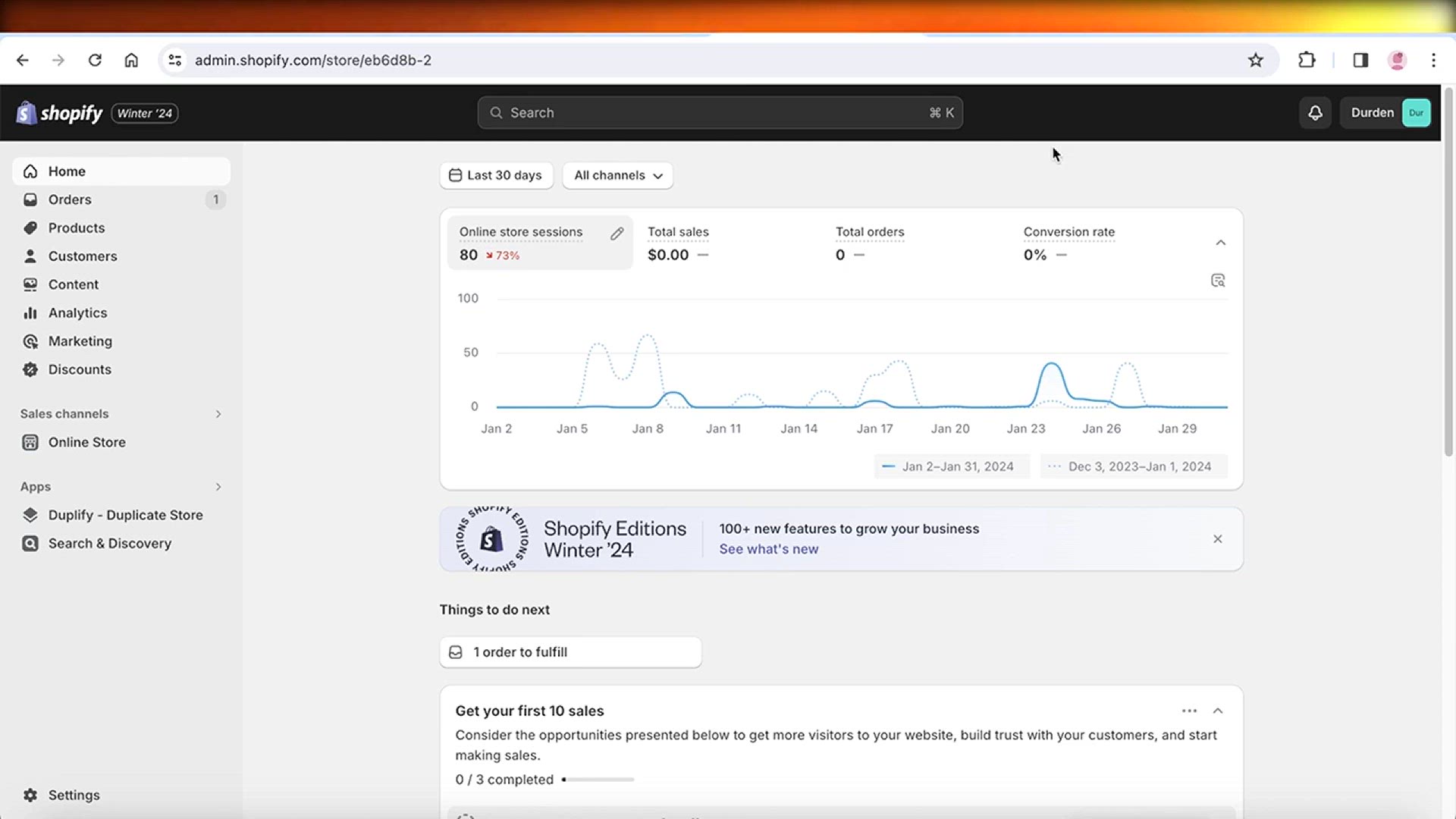Click the 1 order to fulfill button
The height and width of the screenshot is (819, 1456).
coord(570,652)
